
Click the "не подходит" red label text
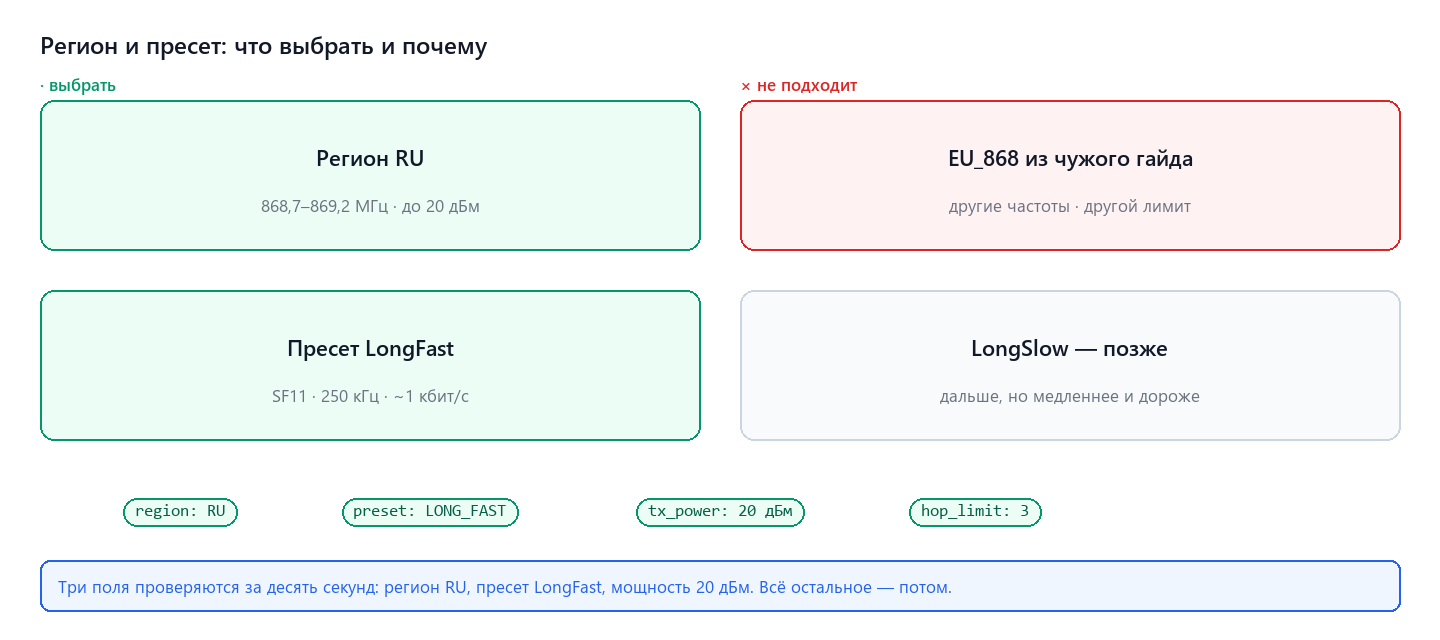[x=807, y=86]
